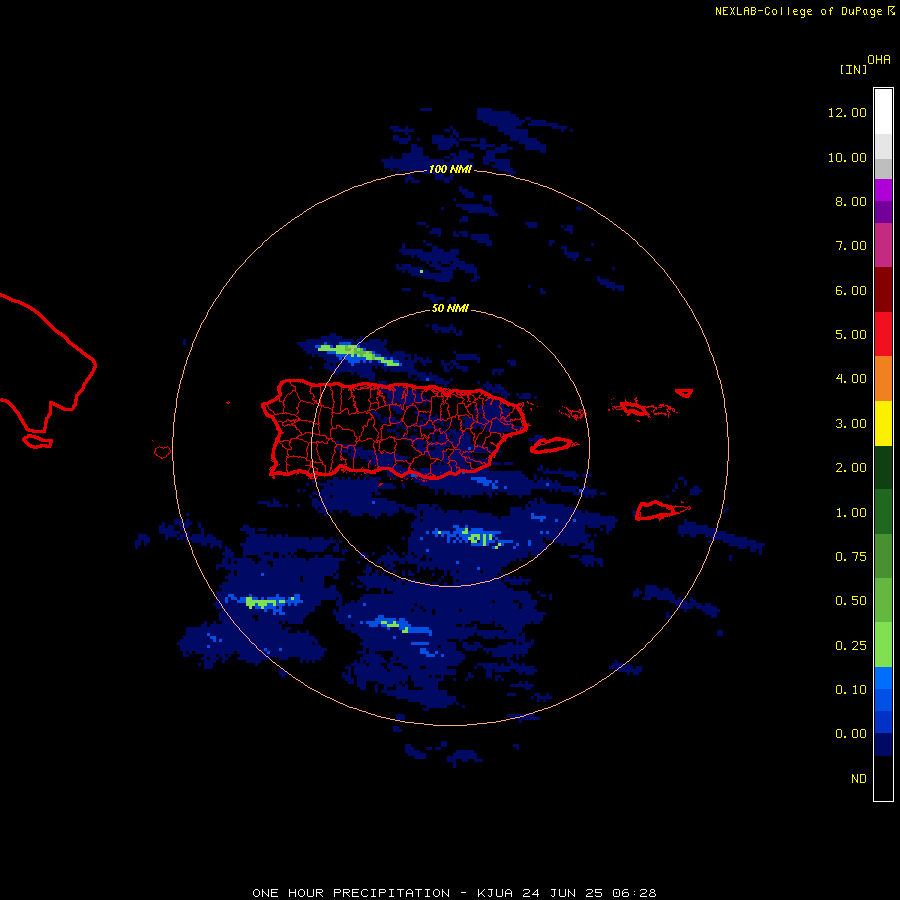This screenshot has width=900, height=900.
Task: Pick the dark red legend swatch
Action: 883,290
